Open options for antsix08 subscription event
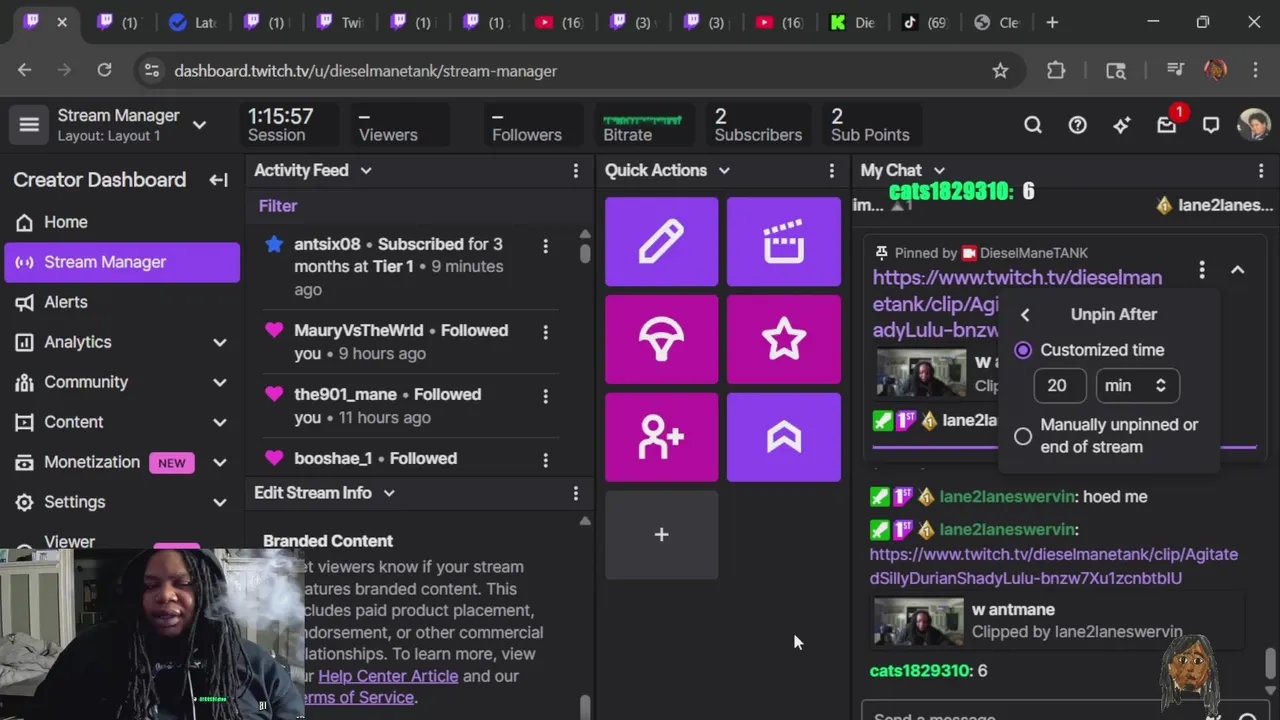Screen dimensions: 1280x720 [x=545, y=245]
